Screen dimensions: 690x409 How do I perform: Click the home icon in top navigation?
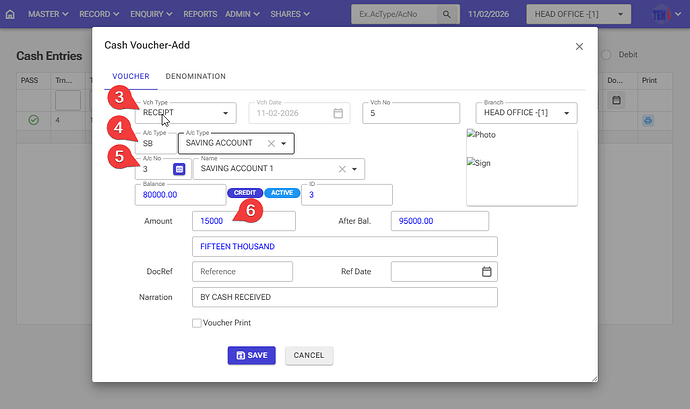(11, 15)
